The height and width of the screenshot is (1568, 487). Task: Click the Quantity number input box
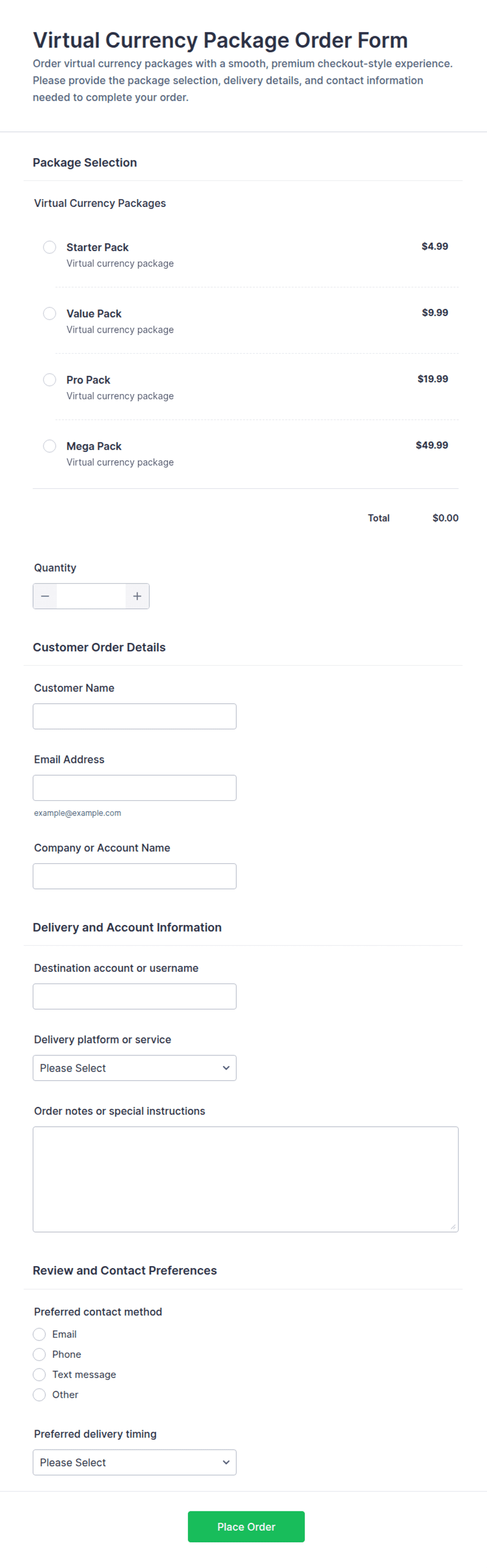[91, 596]
